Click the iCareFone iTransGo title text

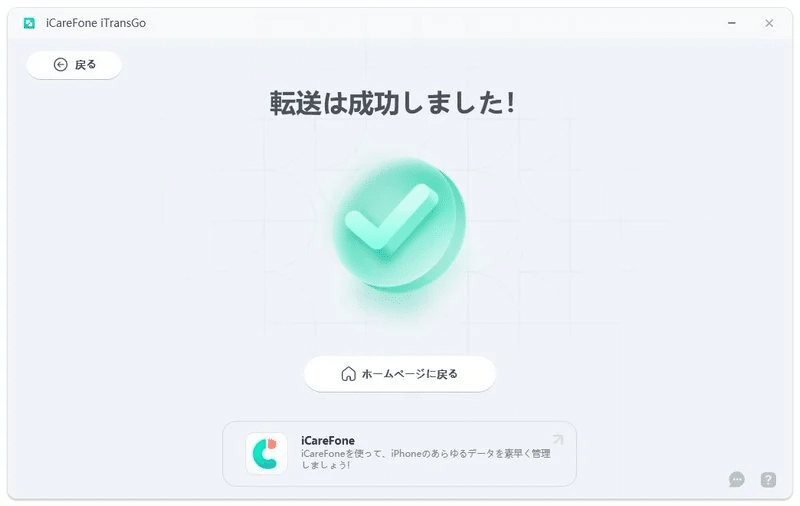pyautogui.click(x=96, y=23)
